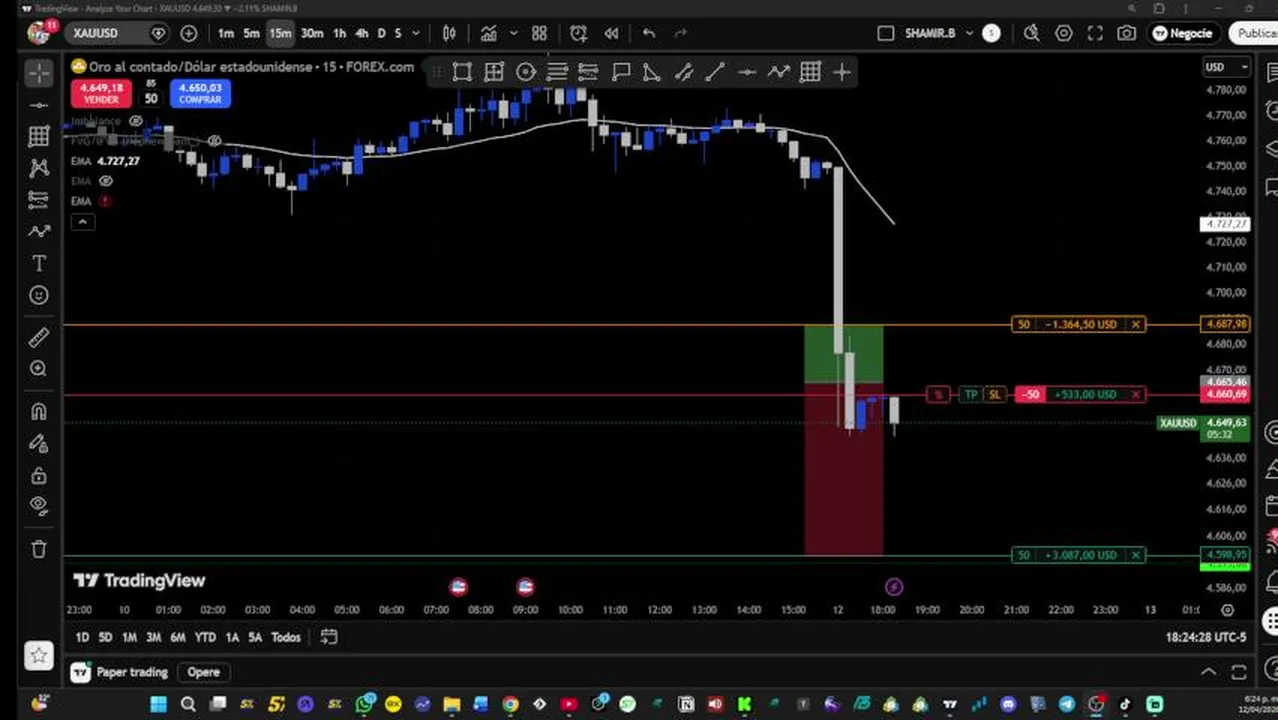This screenshot has width=1278, height=720.
Task: Open WhatsApp from the Windows taskbar
Action: [x=365, y=705]
